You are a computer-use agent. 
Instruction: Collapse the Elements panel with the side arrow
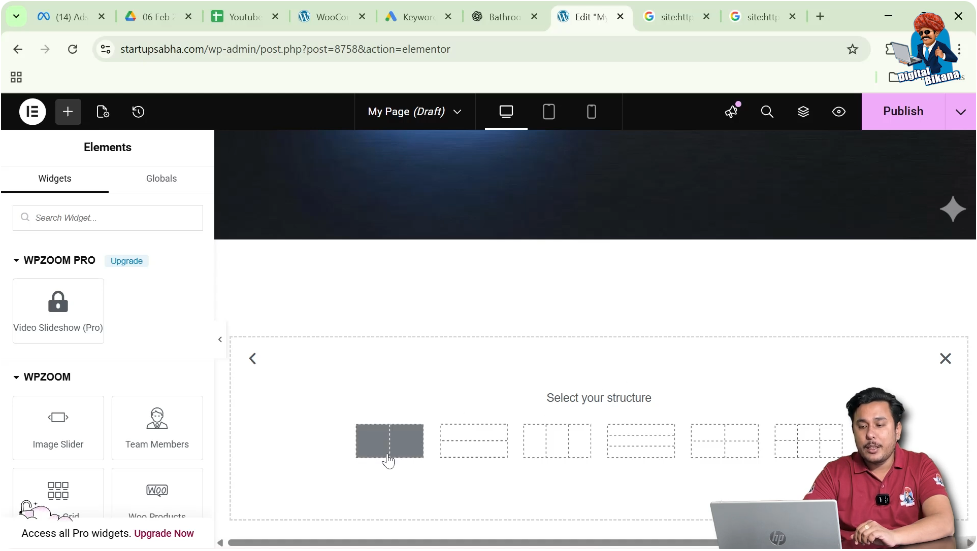[x=220, y=339]
